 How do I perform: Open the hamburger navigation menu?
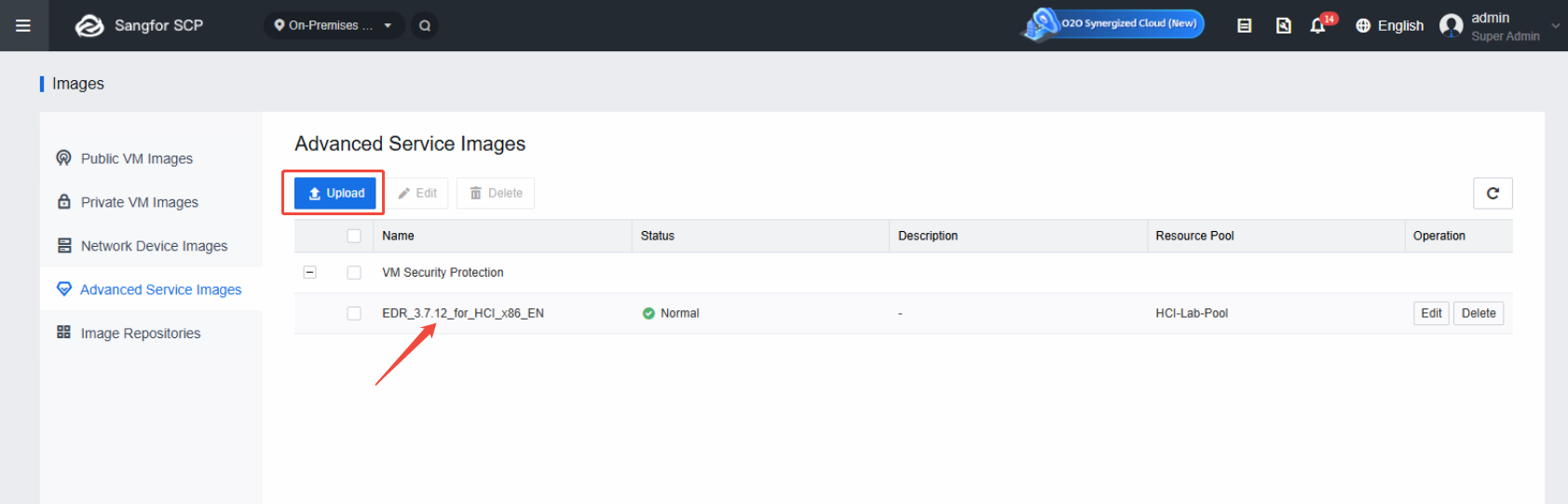click(23, 25)
